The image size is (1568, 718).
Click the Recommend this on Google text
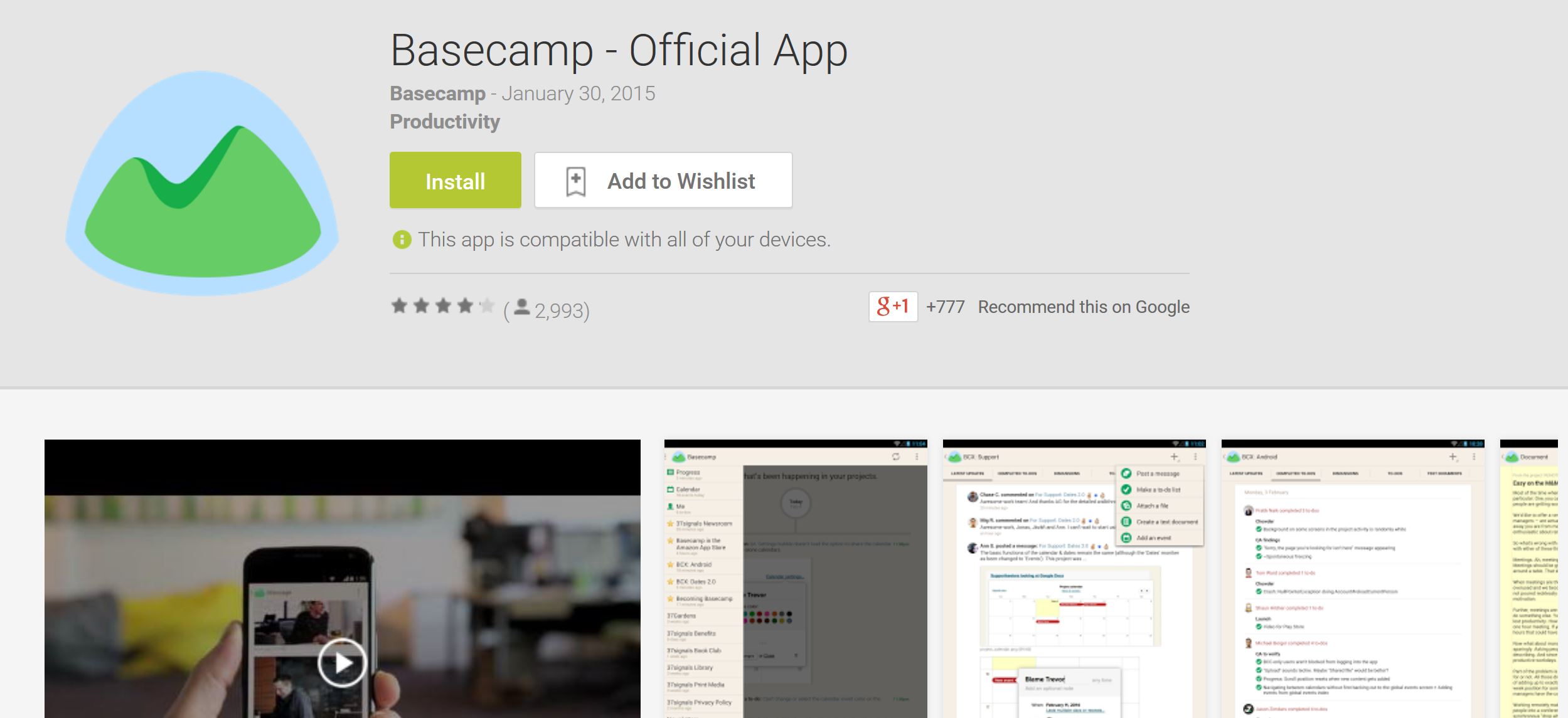[x=1084, y=307]
